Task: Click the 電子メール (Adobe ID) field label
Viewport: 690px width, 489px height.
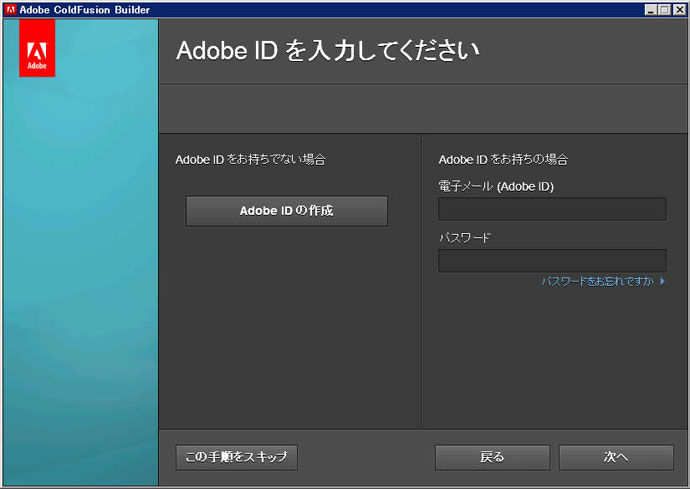Action: tap(496, 186)
